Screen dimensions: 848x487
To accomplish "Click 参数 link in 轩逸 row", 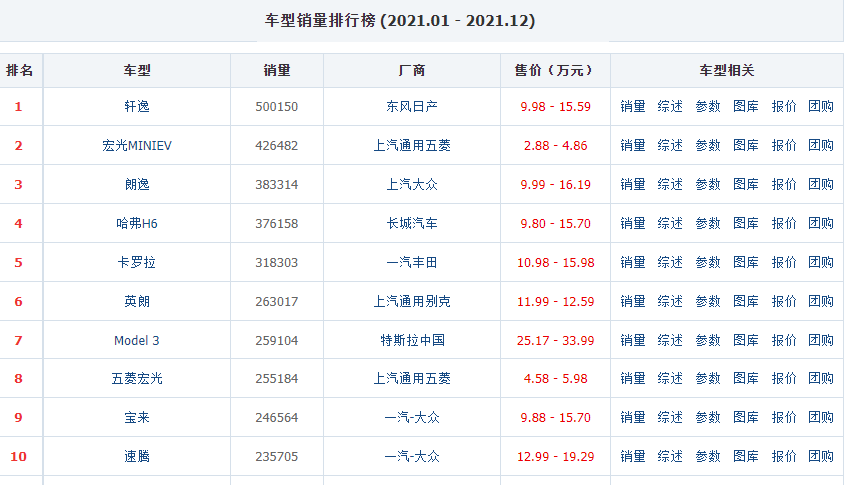I will pos(708,107).
